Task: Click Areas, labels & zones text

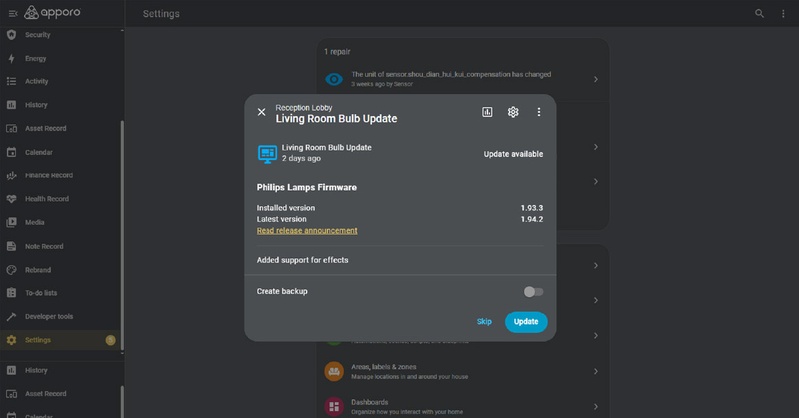Action: 383,367
